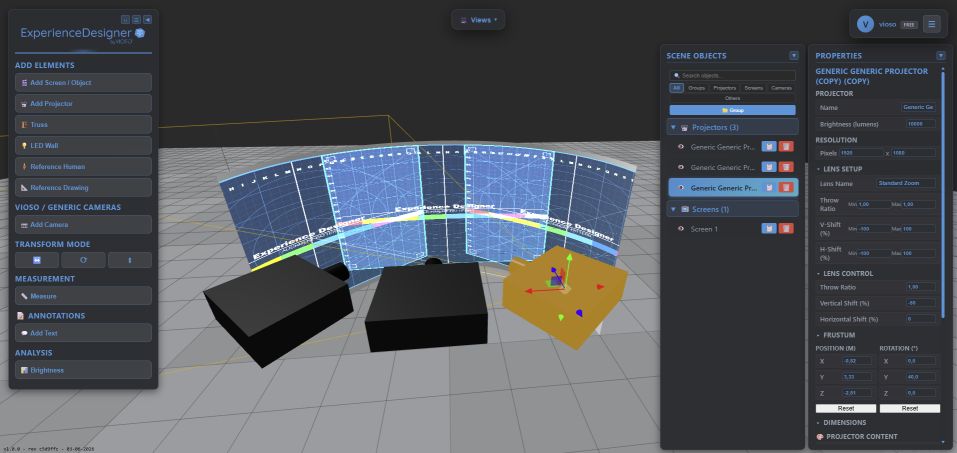957x453 pixels.
Task: Delete the second projector with red trash icon
Action: [x=786, y=167]
